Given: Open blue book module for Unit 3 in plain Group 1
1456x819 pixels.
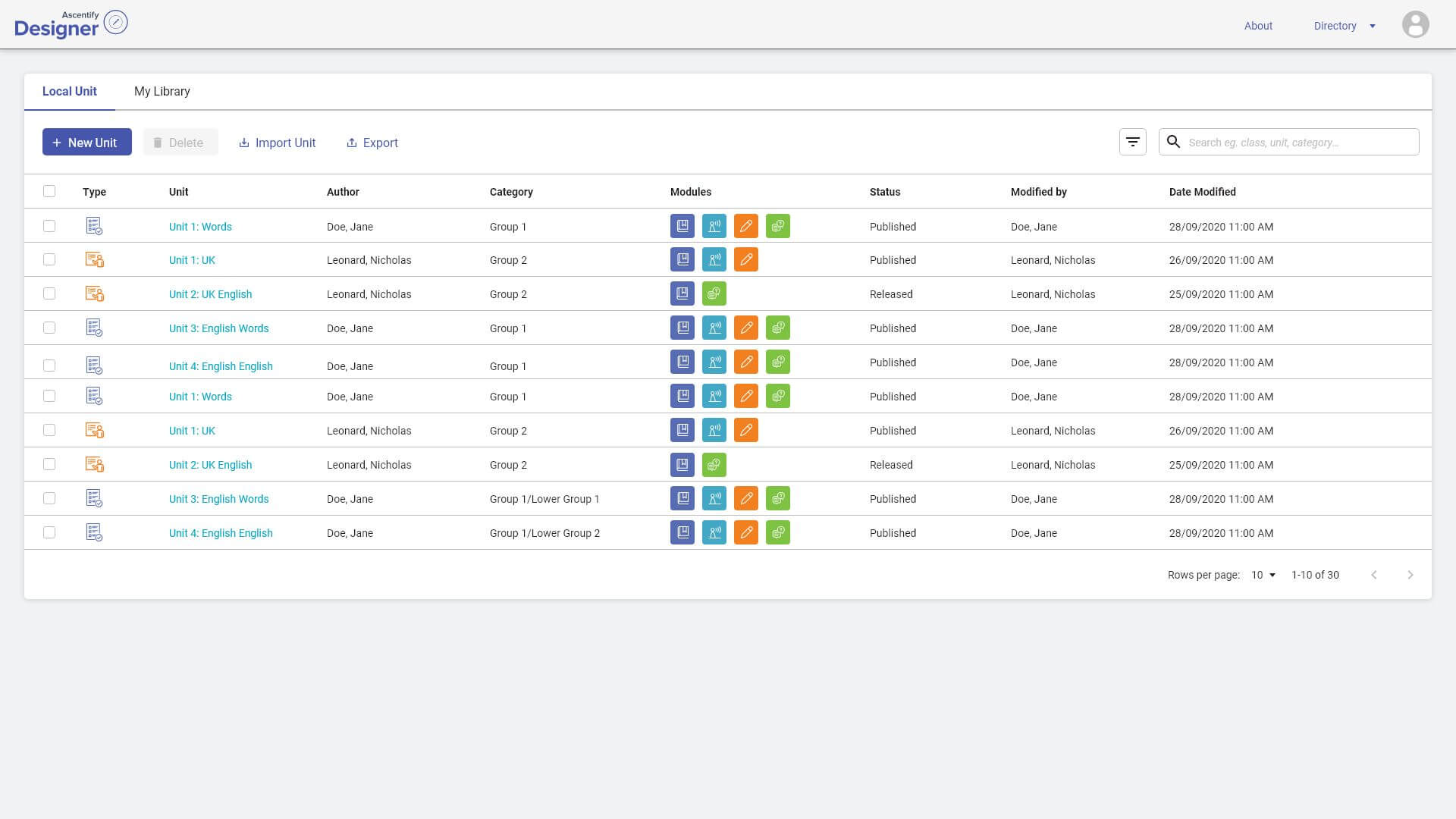Looking at the screenshot, I should [682, 328].
